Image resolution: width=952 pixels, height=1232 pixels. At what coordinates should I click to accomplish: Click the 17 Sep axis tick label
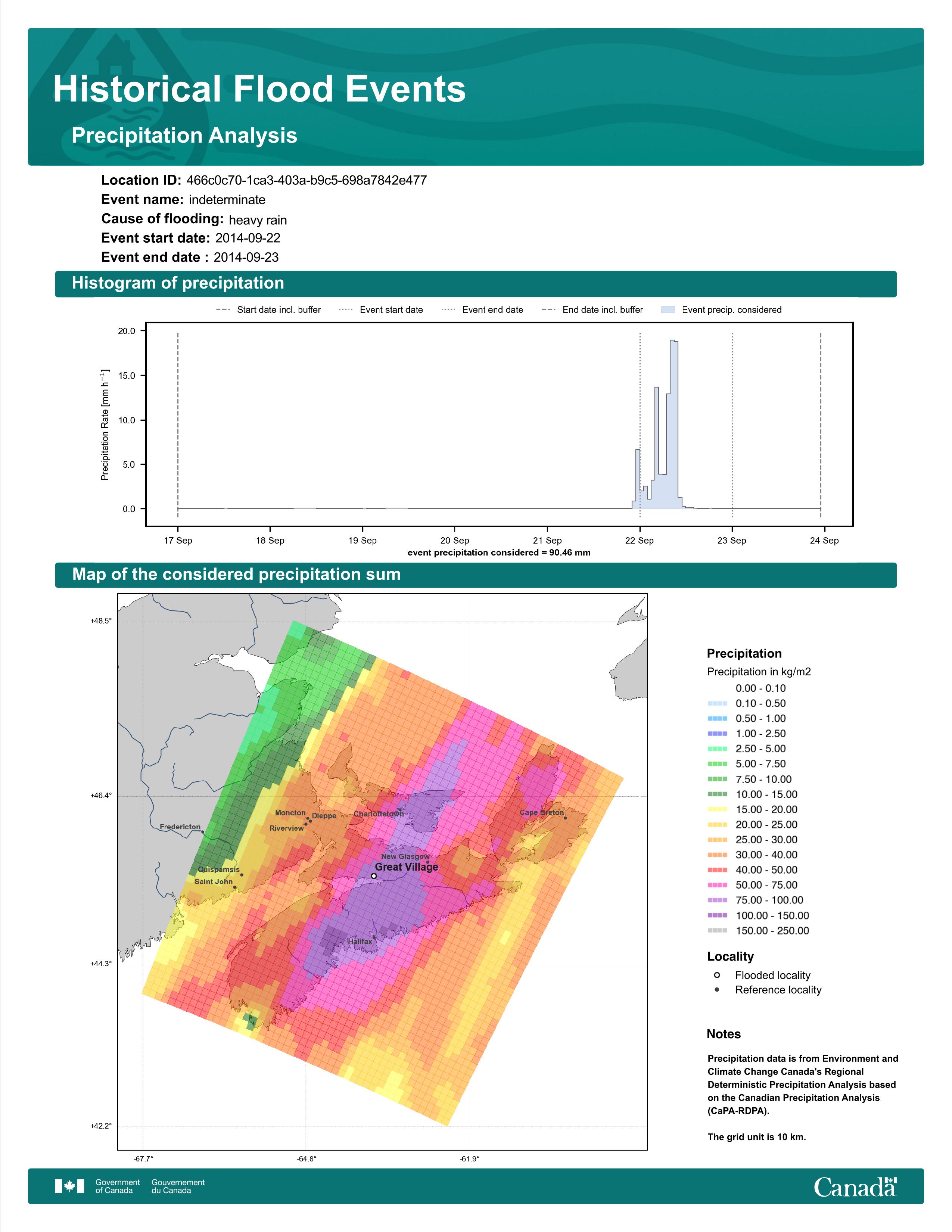(178, 541)
